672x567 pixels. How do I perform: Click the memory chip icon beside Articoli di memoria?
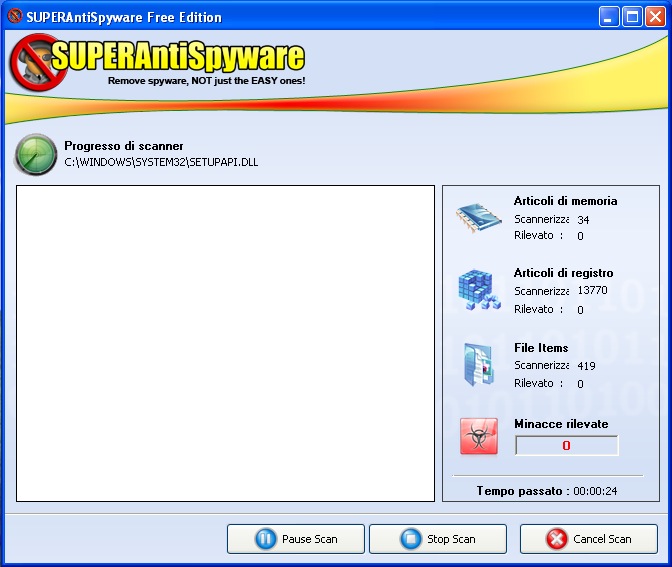pyautogui.click(x=480, y=217)
